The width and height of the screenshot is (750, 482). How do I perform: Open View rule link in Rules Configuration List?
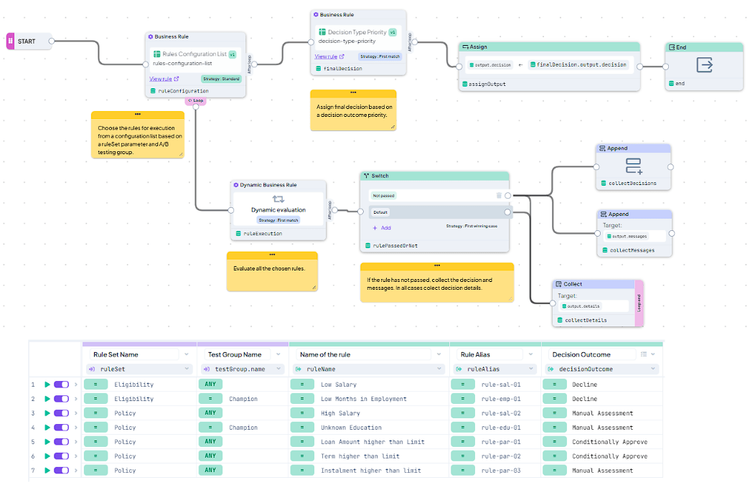coord(163,78)
